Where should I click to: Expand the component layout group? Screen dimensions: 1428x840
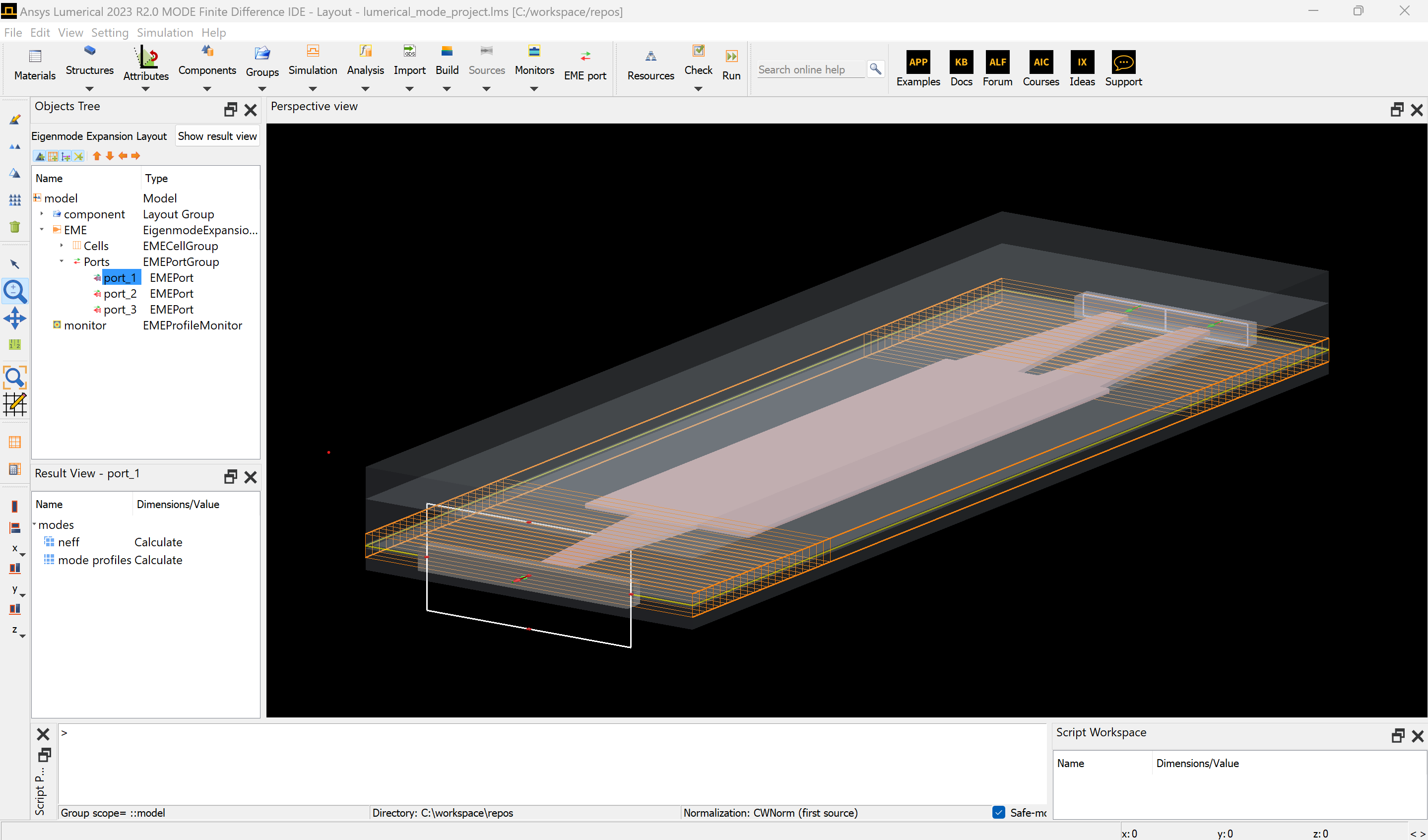pyautogui.click(x=42, y=214)
